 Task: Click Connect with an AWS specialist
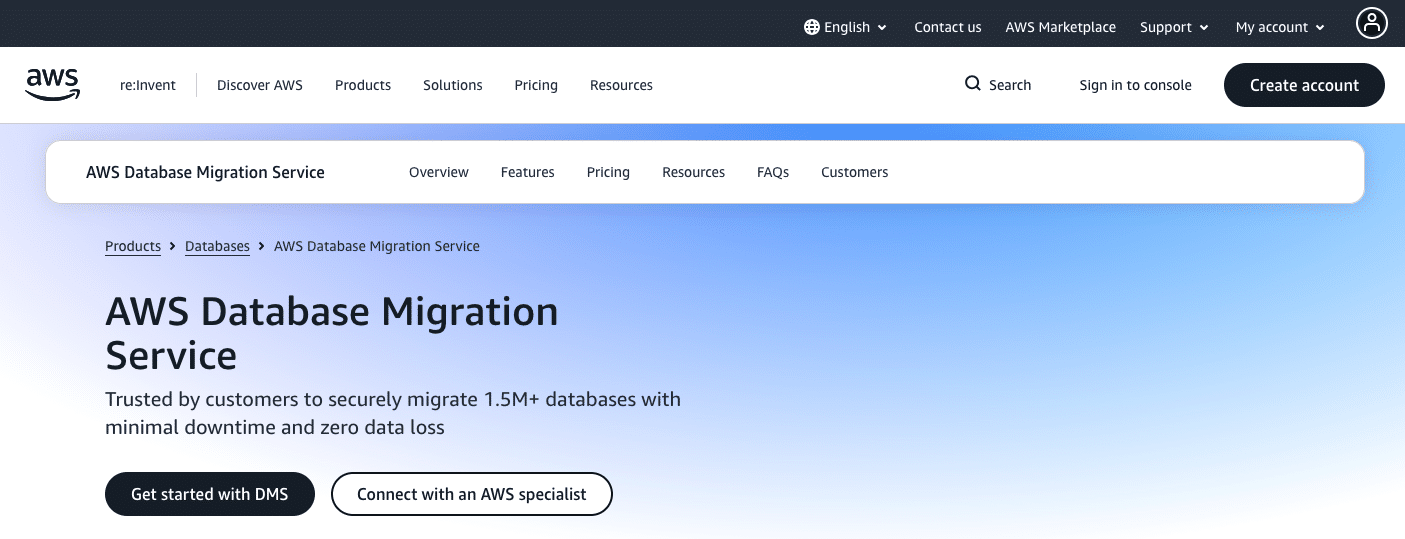click(472, 494)
